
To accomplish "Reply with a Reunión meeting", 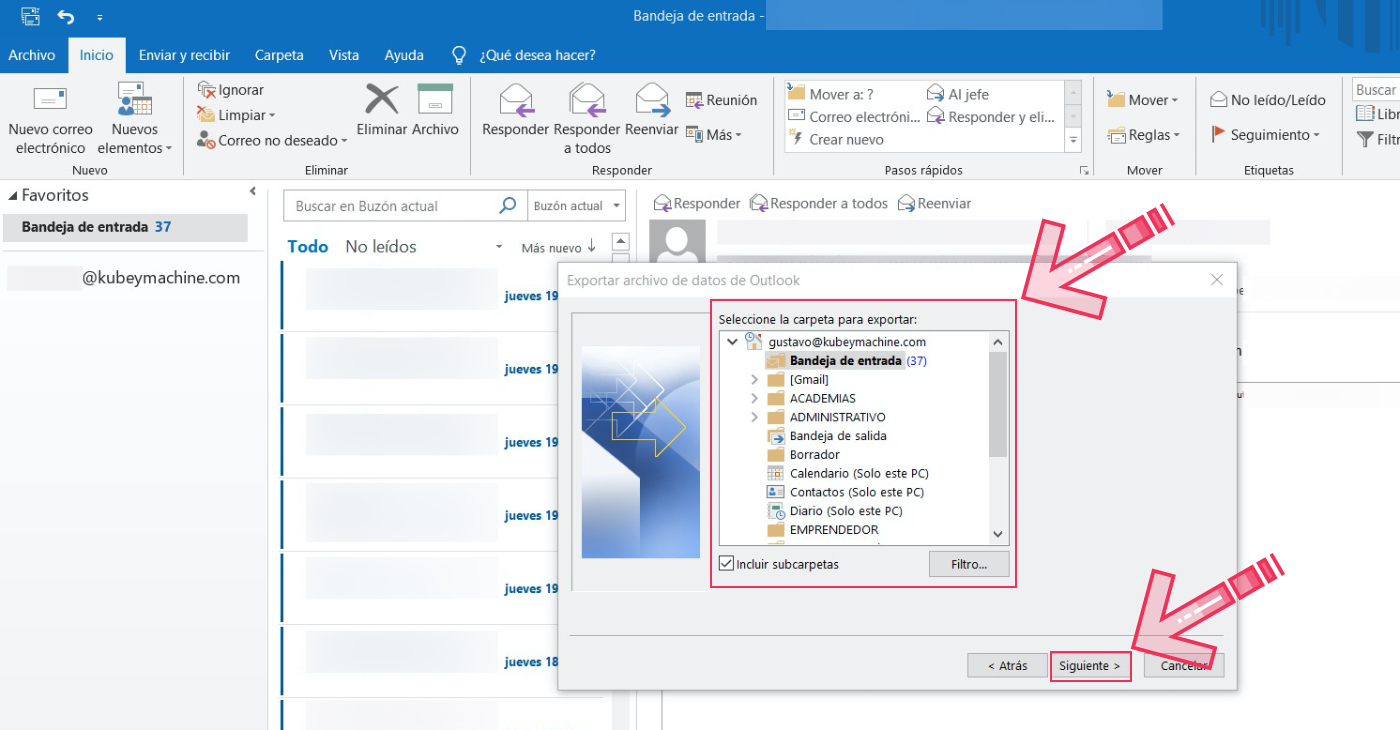I will [x=721, y=100].
